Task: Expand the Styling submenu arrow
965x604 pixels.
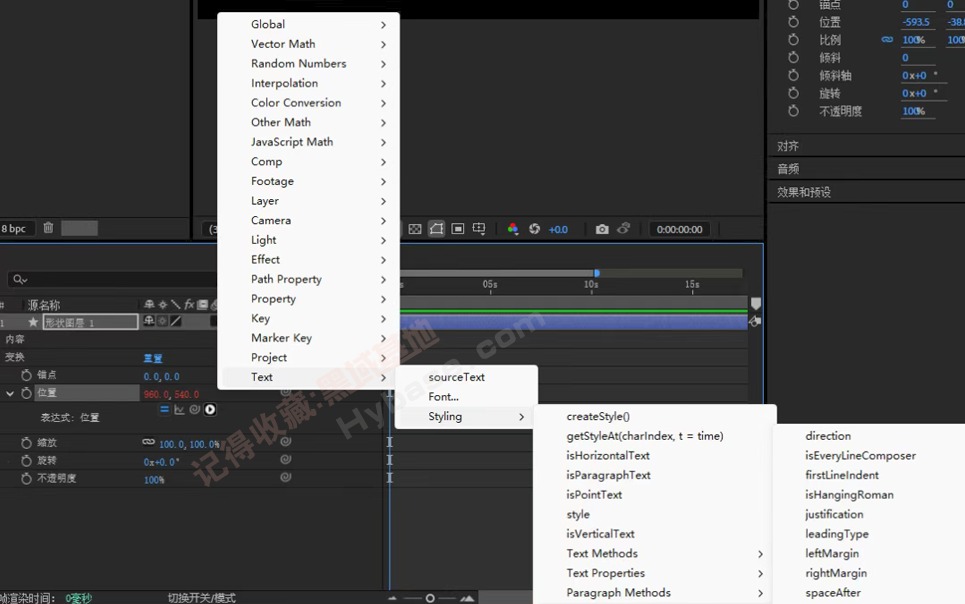Action: pyautogui.click(x=521, y=417)
